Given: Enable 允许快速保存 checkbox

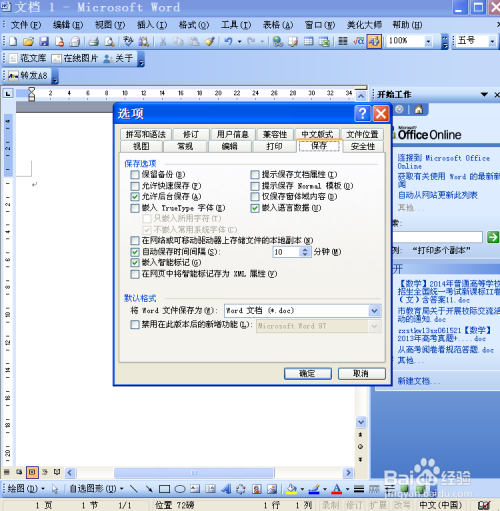Looking at the screenshot, I should click(x=135, y=186).
